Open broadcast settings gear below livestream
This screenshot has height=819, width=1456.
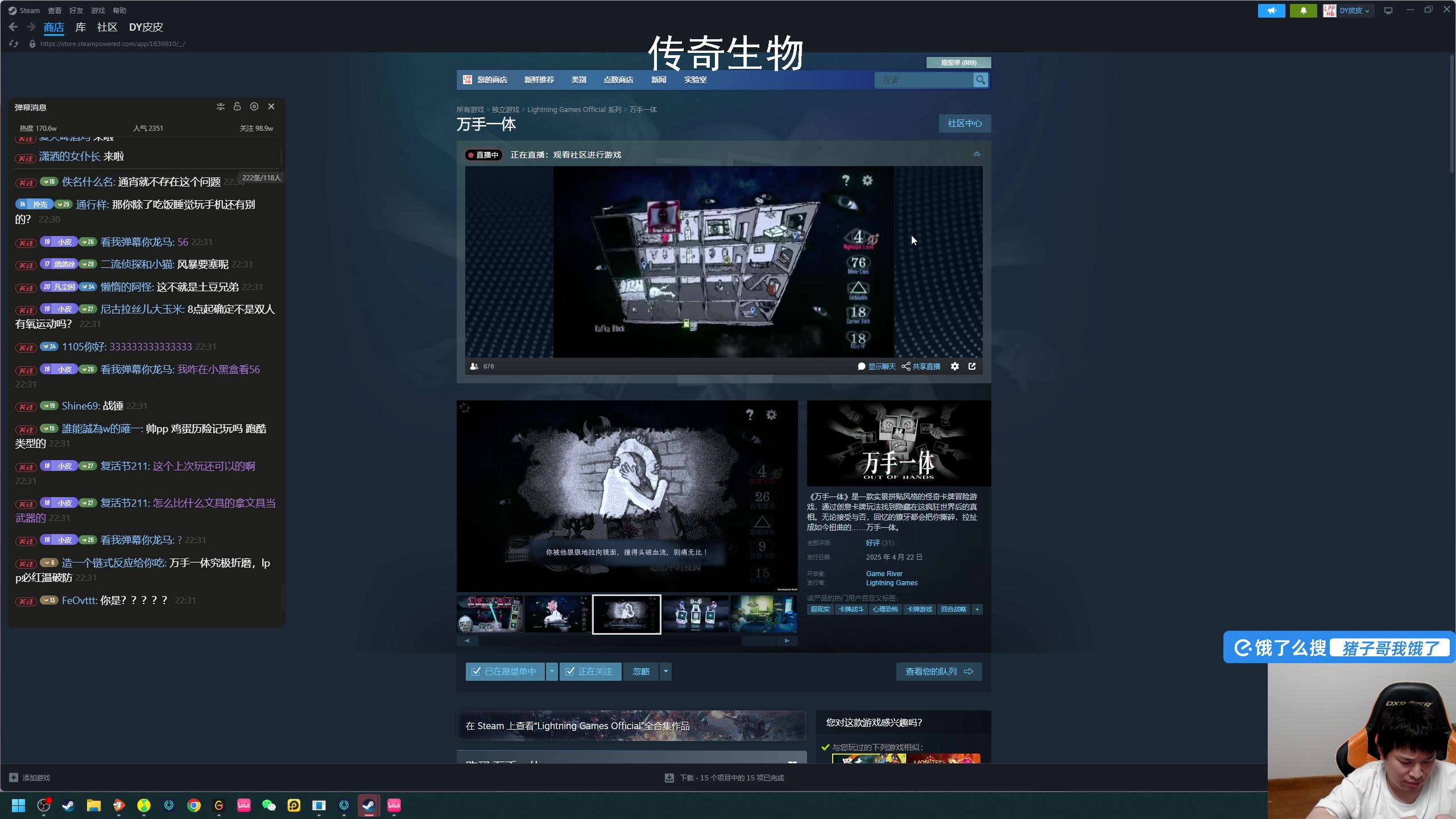pos(955,366)
